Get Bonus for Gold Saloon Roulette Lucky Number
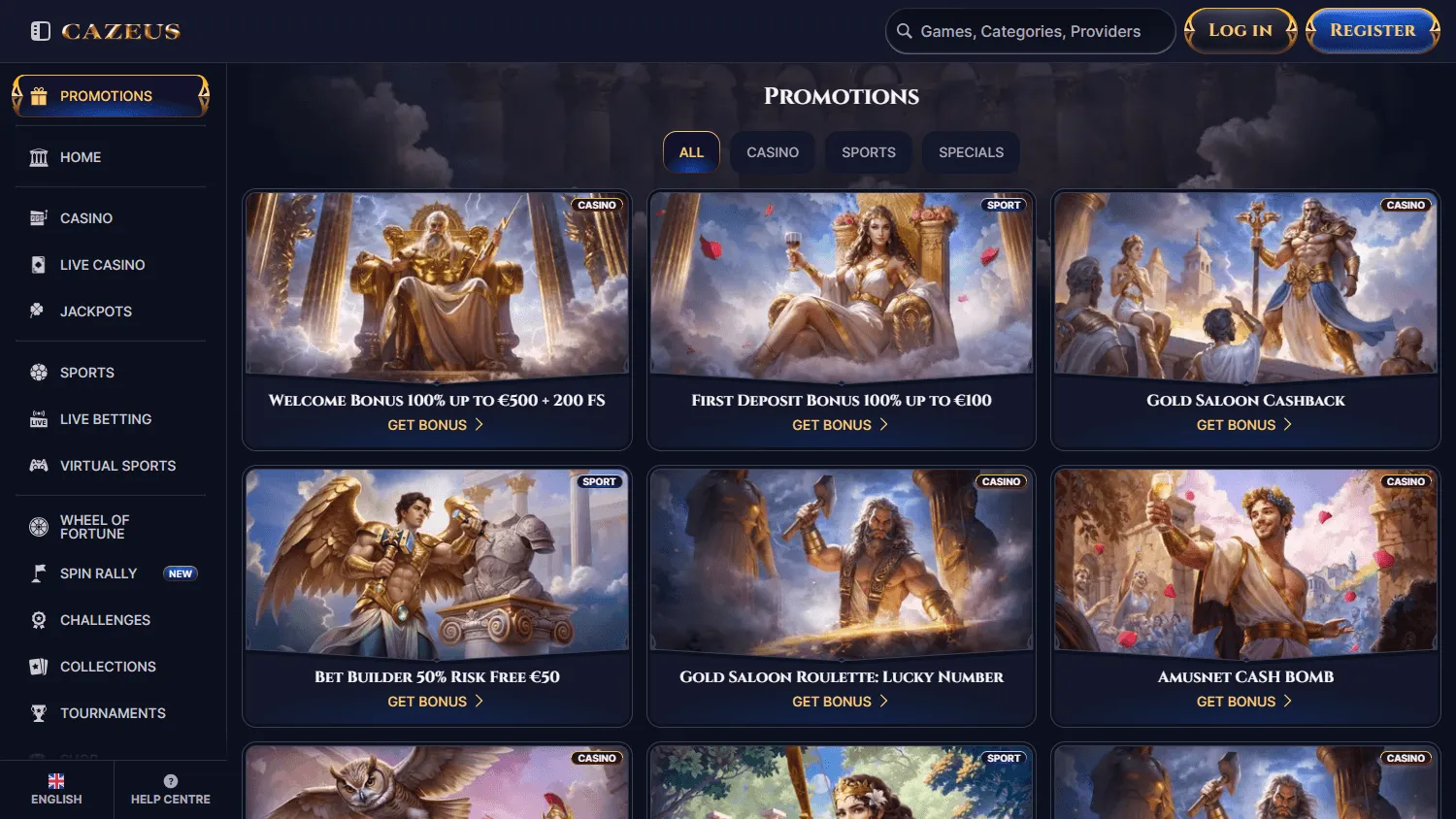Screen dimensions: 1456x819 841,702
